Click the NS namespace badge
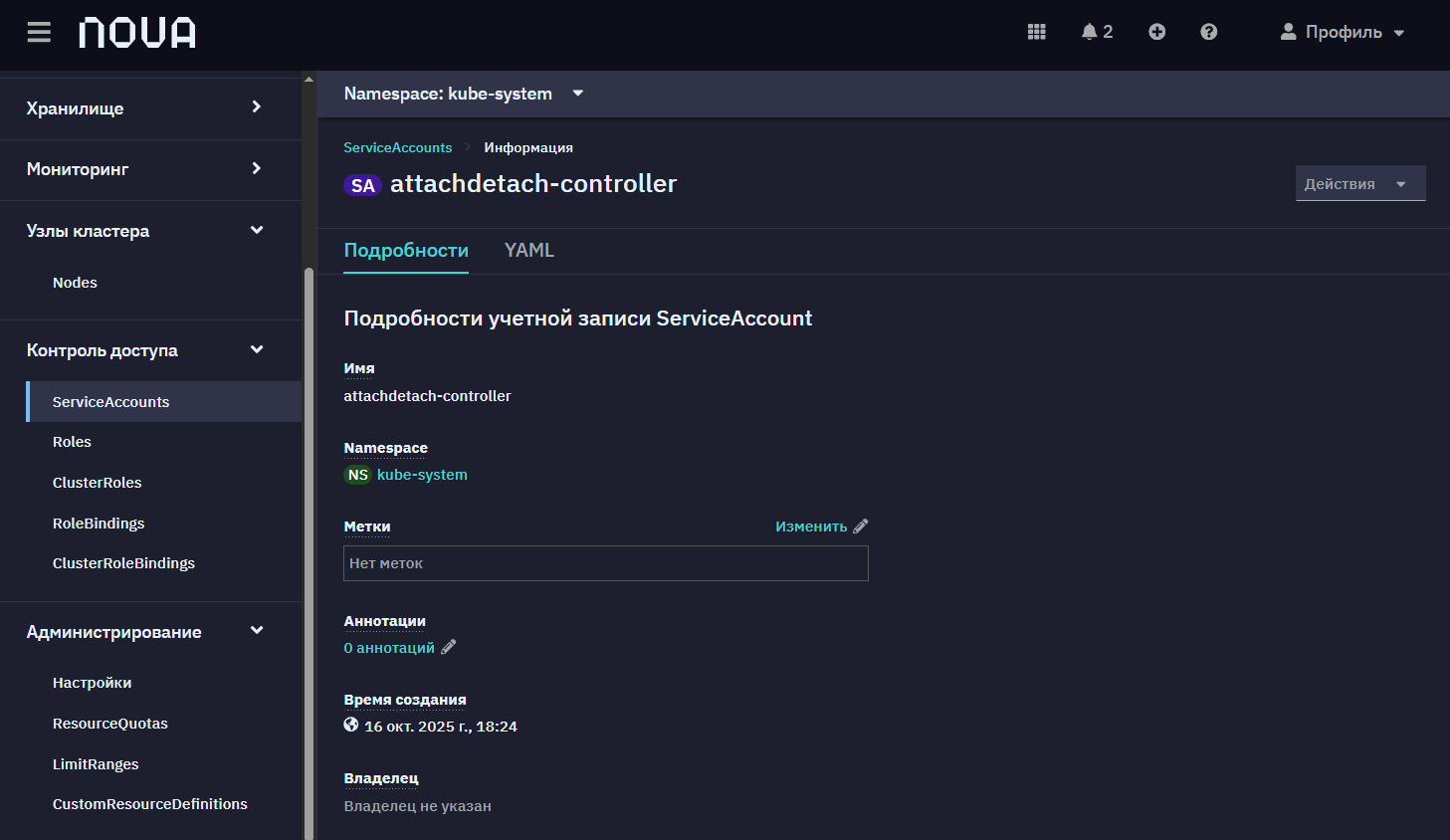The width and height of the screenshot is (1450, 840). [357, 475]
